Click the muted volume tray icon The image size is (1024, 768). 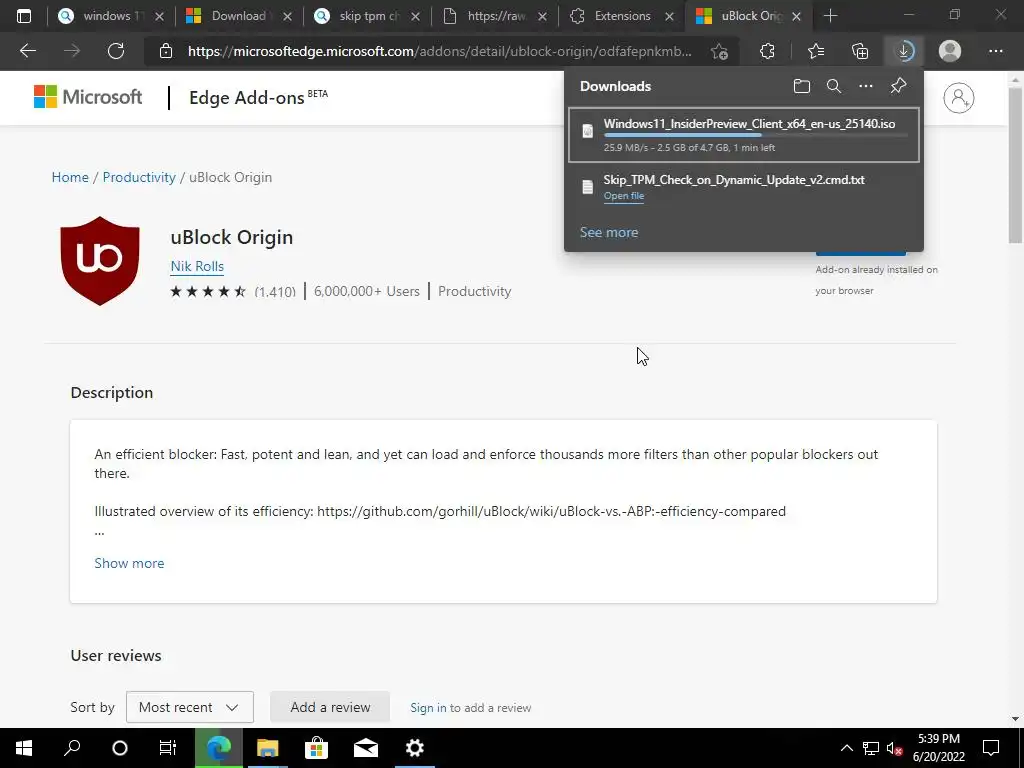[x=894, y=748]
